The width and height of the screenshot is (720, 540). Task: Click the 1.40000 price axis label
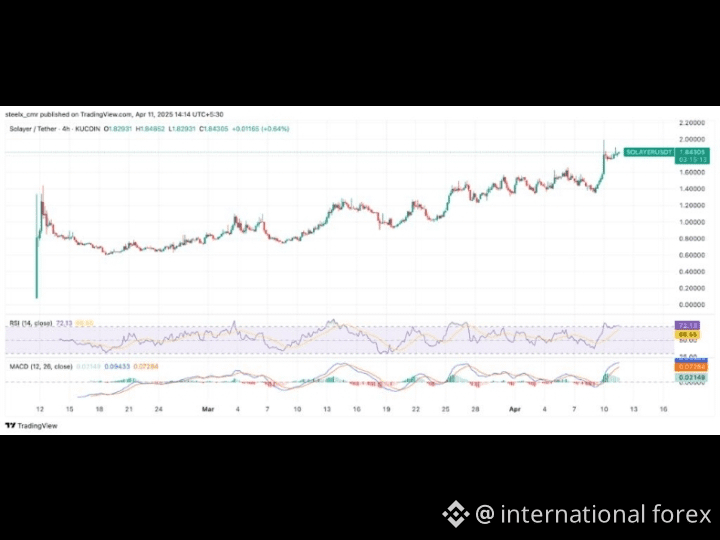click(692, 189)
